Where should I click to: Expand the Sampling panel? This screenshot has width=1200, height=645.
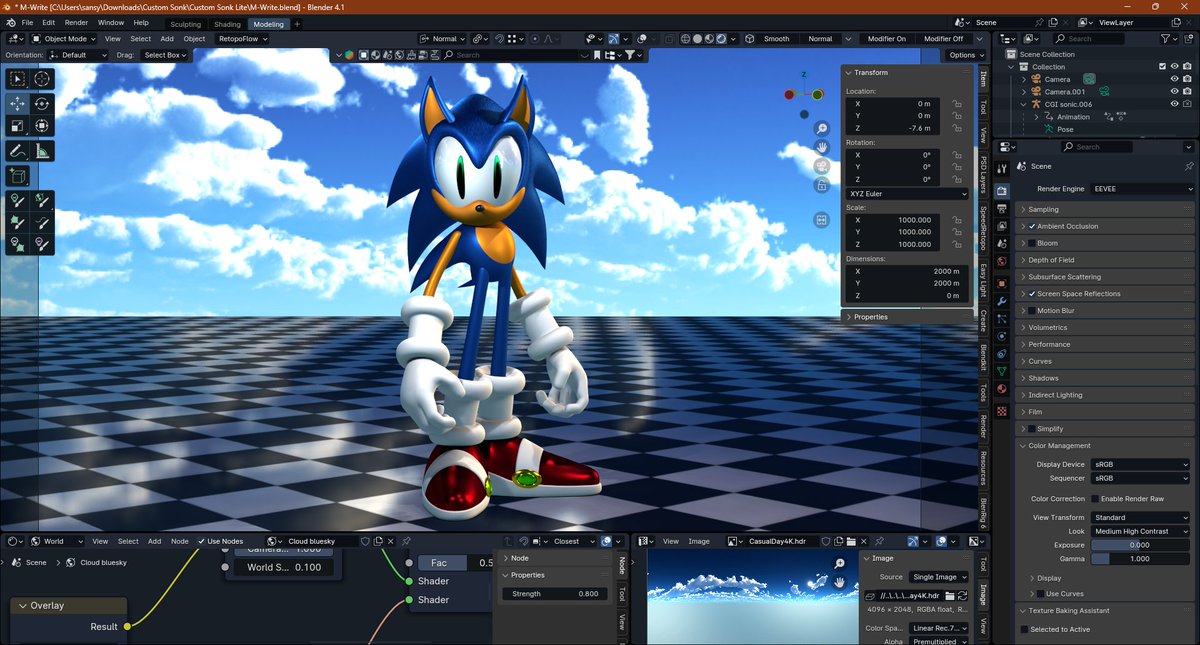(1105, 210)
